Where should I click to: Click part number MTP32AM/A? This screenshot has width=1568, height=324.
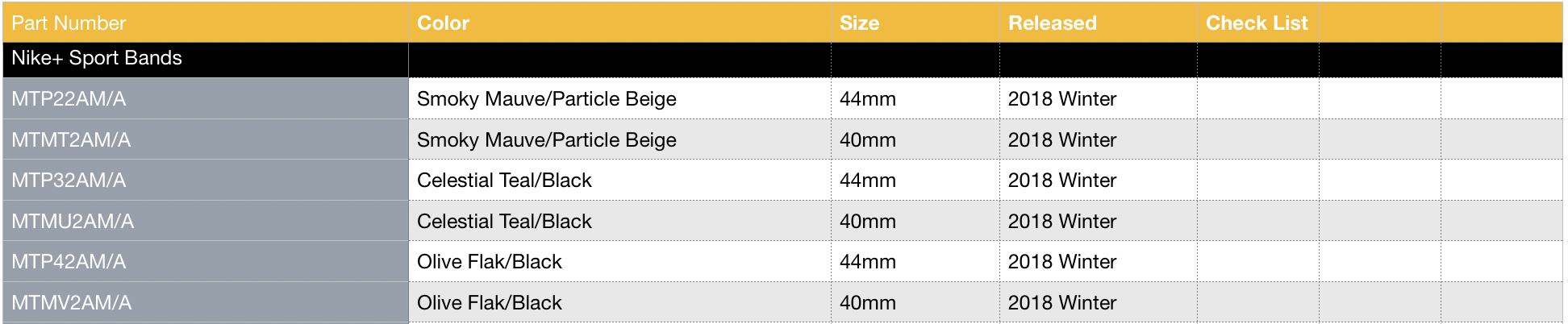69,181
